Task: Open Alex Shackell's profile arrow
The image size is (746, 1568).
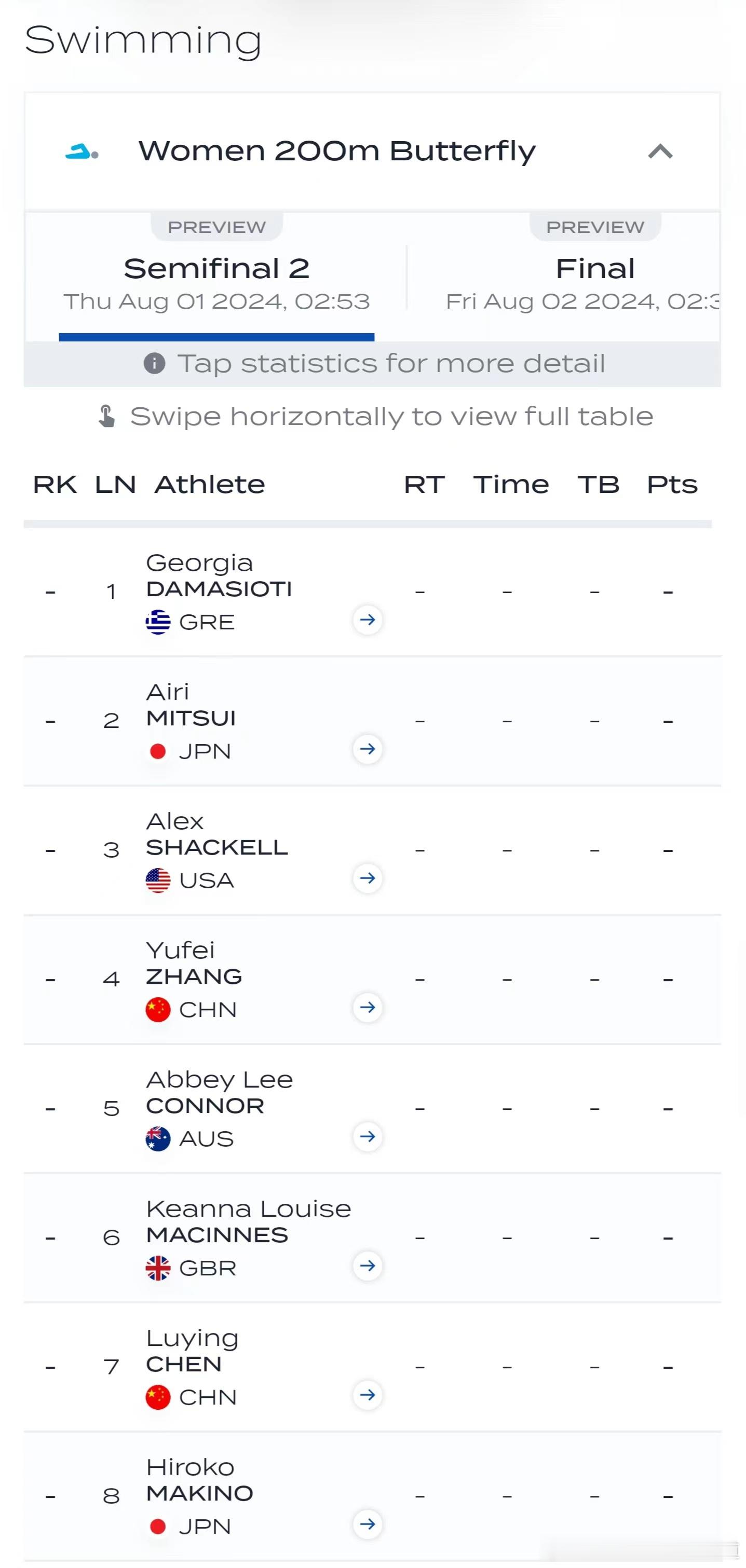Action: pyautogui.click(x=367, y=878)
